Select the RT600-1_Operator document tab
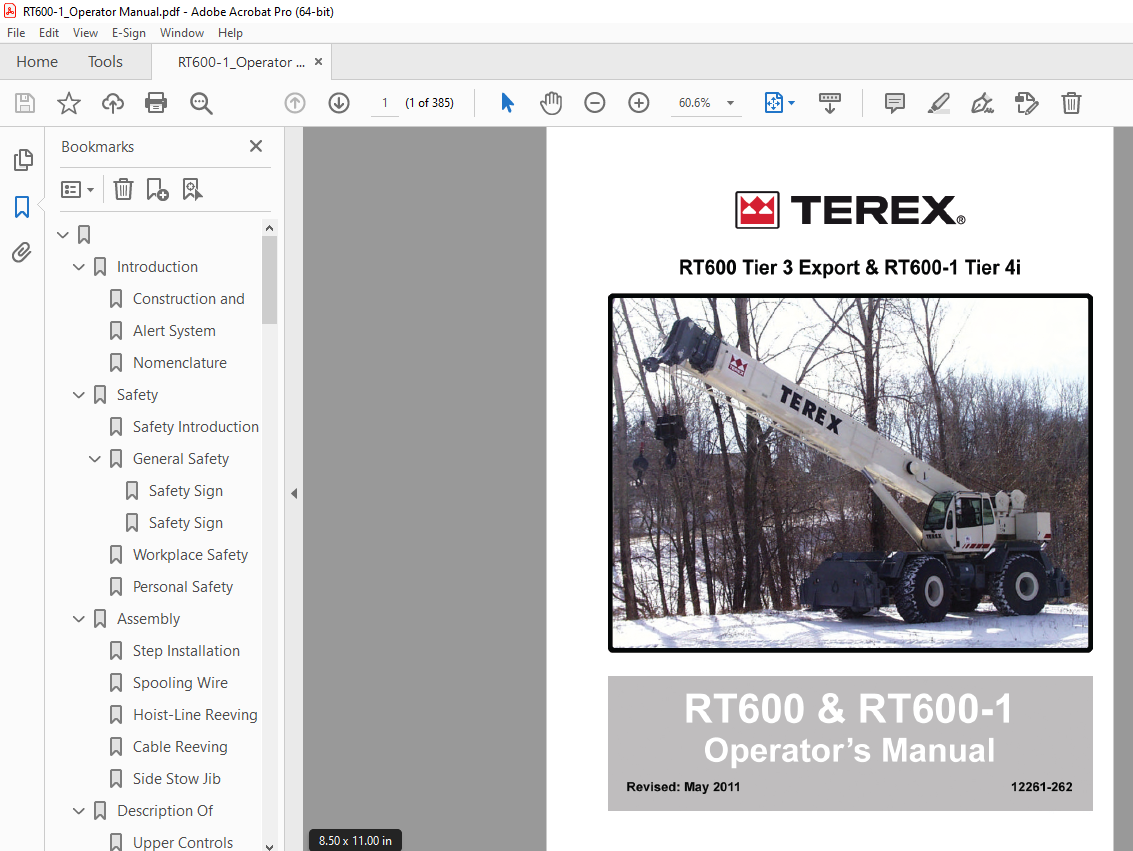The image size is (1133, 851). 241,62
